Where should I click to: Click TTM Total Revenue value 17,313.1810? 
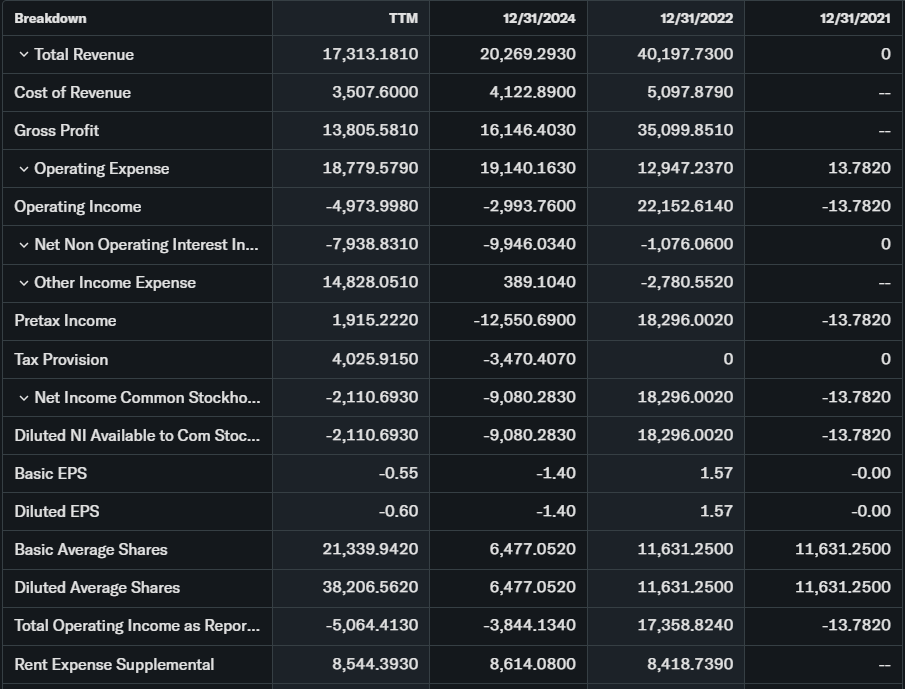[370, 55]
